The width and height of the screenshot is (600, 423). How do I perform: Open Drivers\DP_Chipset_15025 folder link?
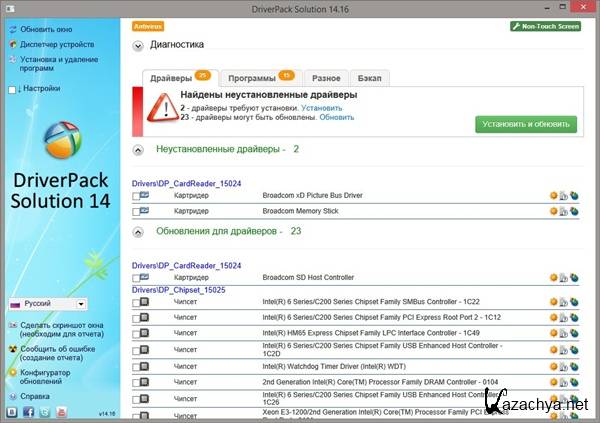[x=179, y=289]
